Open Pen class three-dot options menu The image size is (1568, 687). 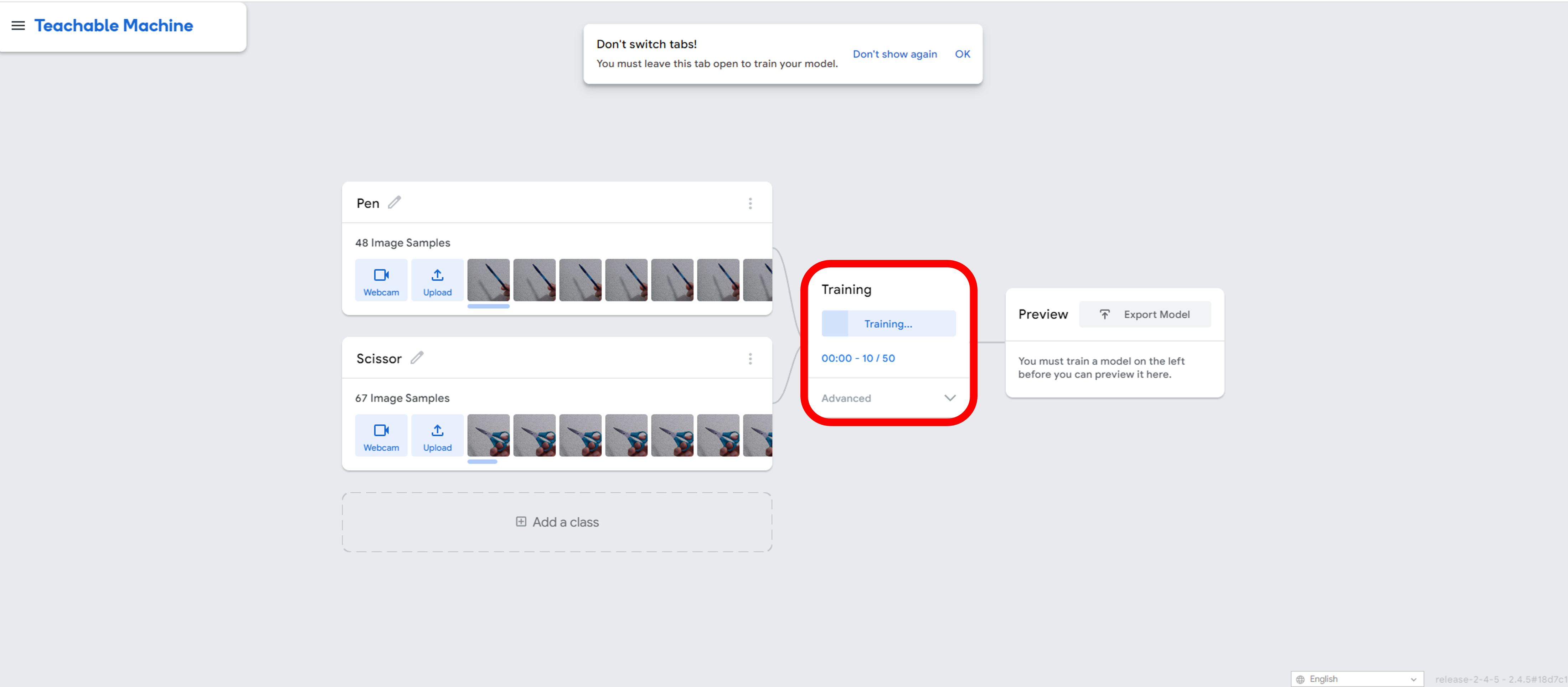[750, 204]
